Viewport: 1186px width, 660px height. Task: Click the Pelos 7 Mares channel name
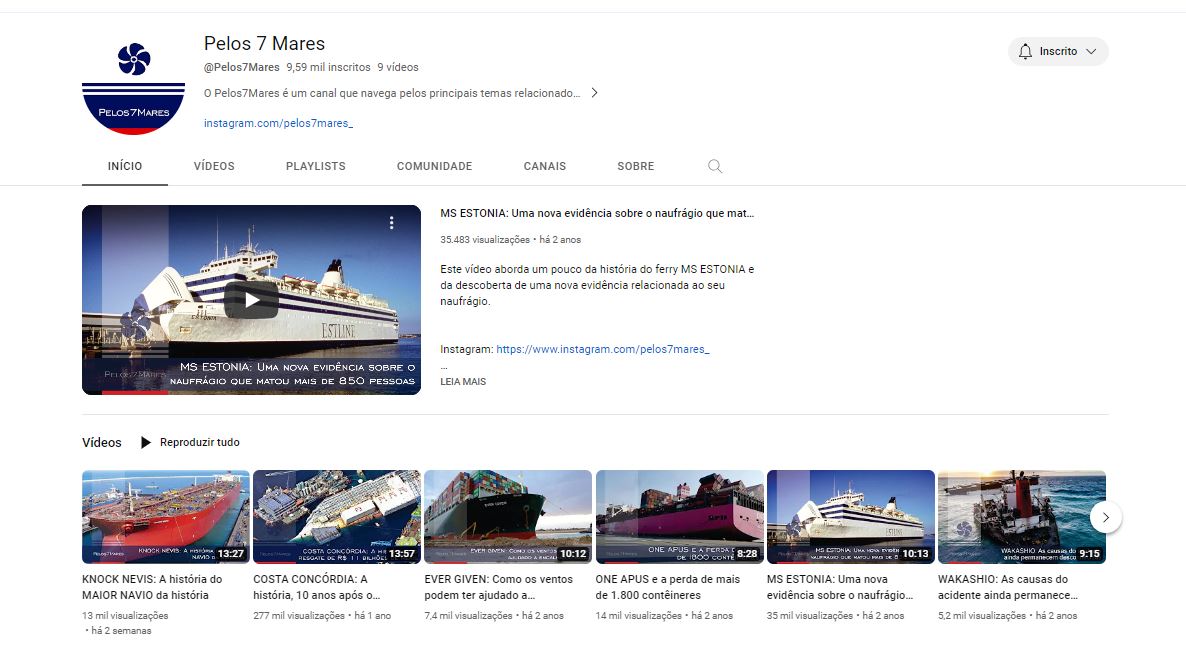pos(264,44)
